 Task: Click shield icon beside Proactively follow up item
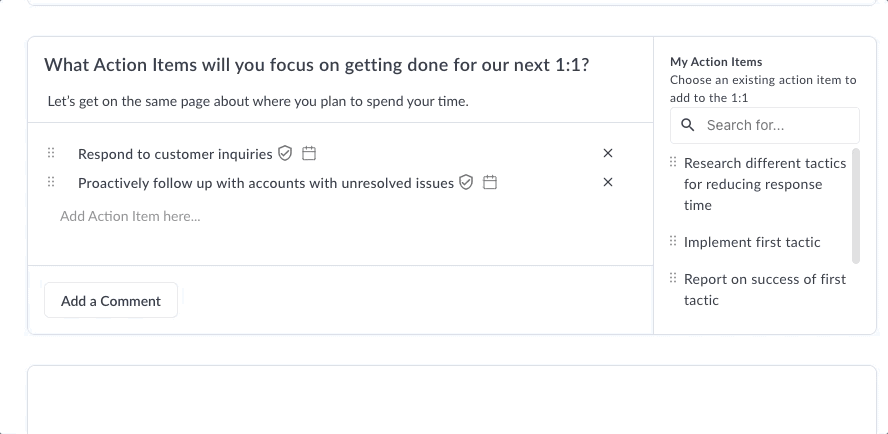pos(466,182)
